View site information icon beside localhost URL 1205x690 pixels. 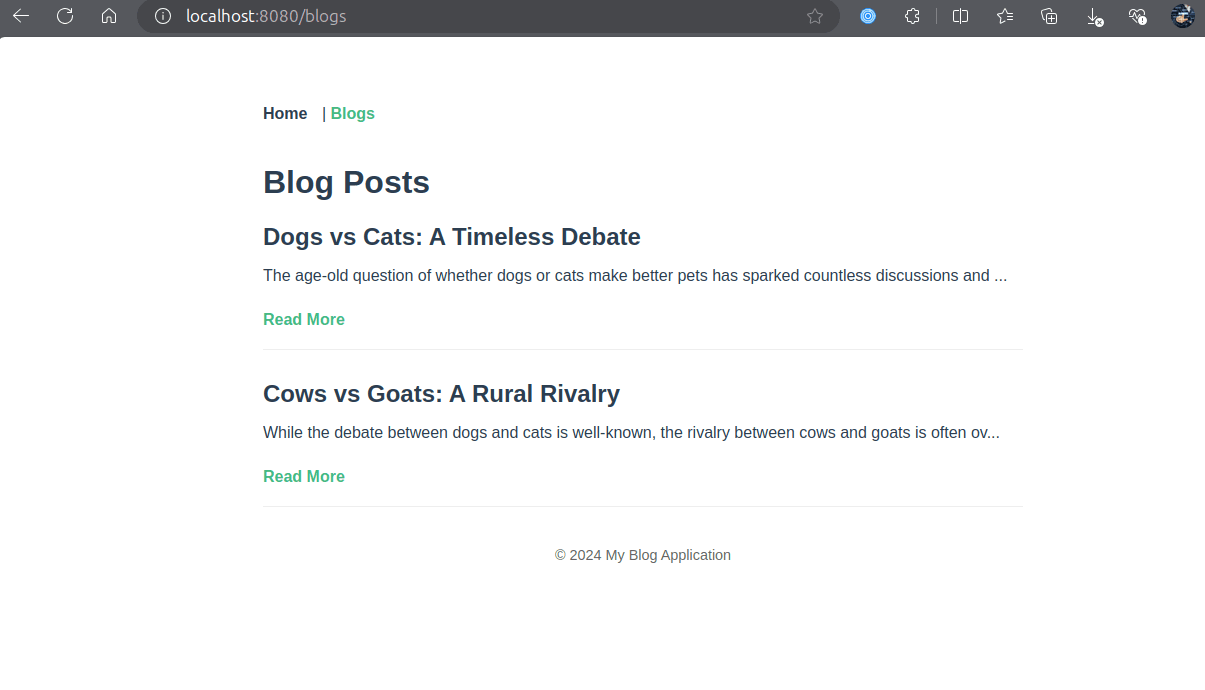click(163, 16)
